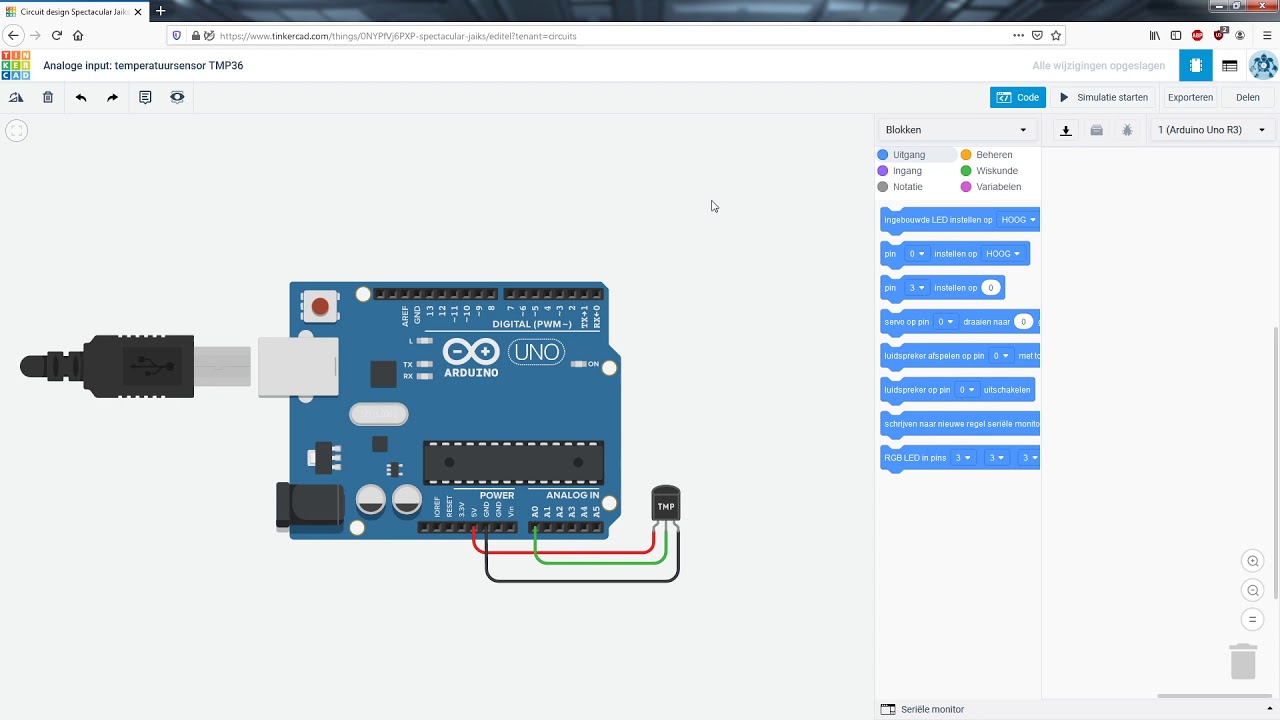Open the component list table view icon
The width and height of the screenshot is (1280, 720).
[x=1230, y=66]
